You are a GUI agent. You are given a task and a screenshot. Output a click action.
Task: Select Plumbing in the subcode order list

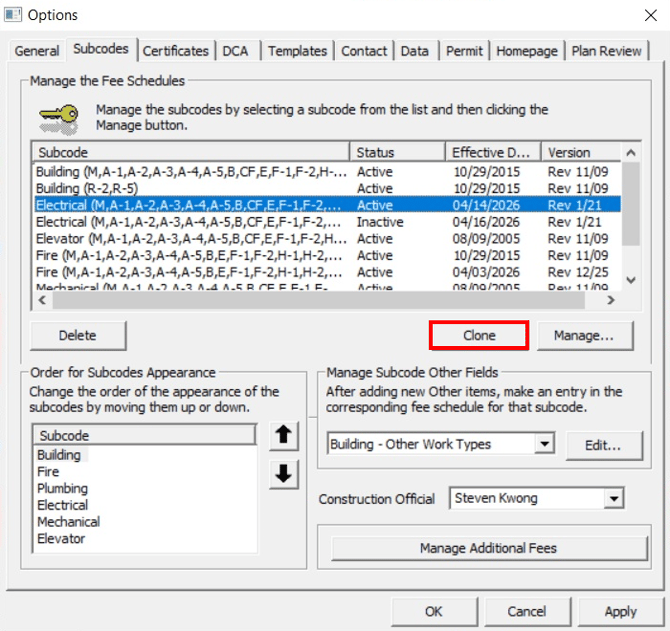tap(62, 489)
